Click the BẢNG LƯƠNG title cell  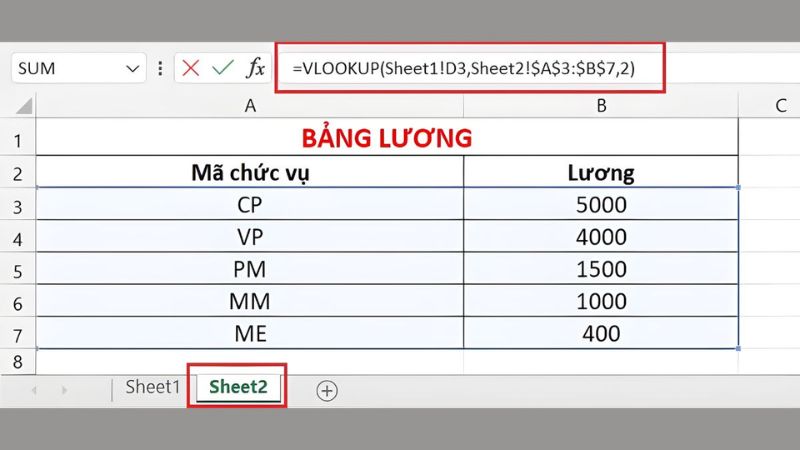pos(387,138)
